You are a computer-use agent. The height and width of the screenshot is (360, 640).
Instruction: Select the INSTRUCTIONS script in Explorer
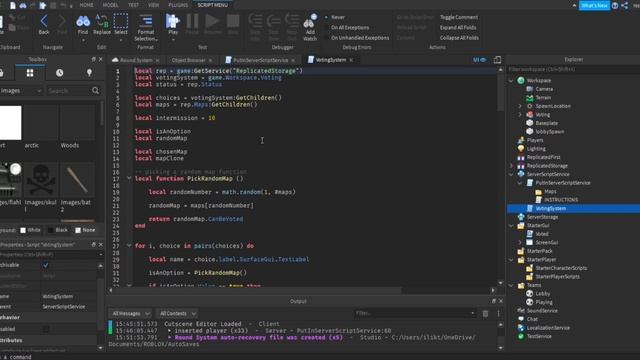coord(560,200)
